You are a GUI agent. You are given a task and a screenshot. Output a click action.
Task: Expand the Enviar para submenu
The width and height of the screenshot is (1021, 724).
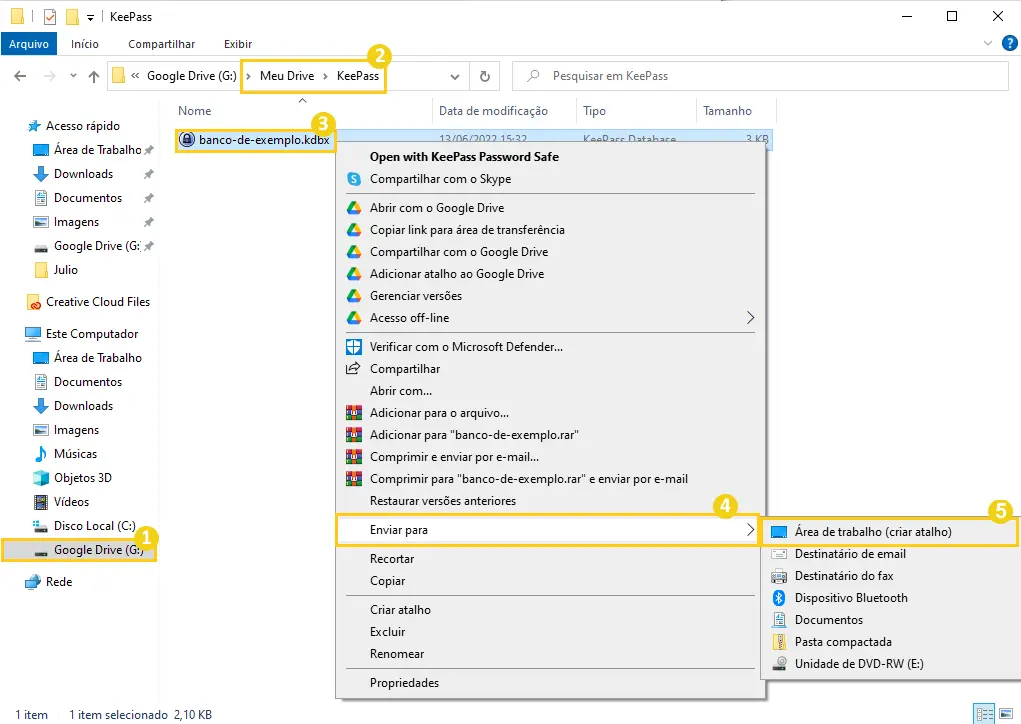[x=547, y=530]
